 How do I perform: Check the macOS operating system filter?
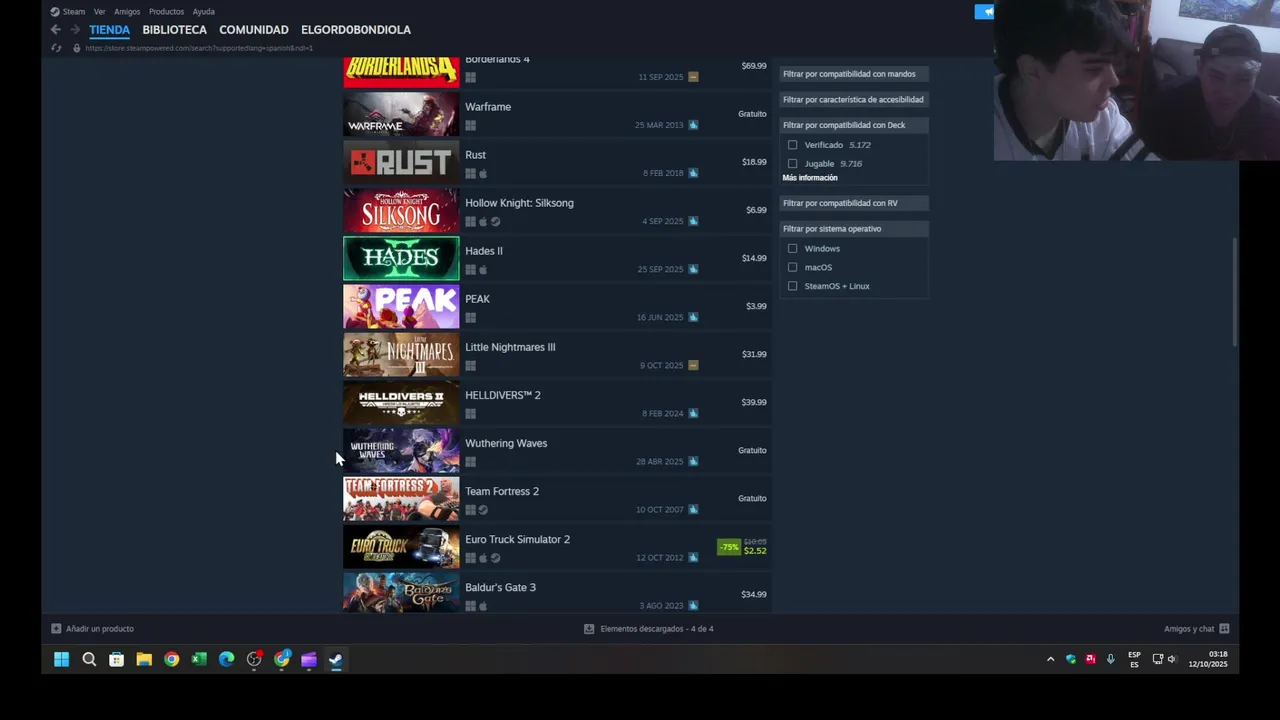coord(793,268)
